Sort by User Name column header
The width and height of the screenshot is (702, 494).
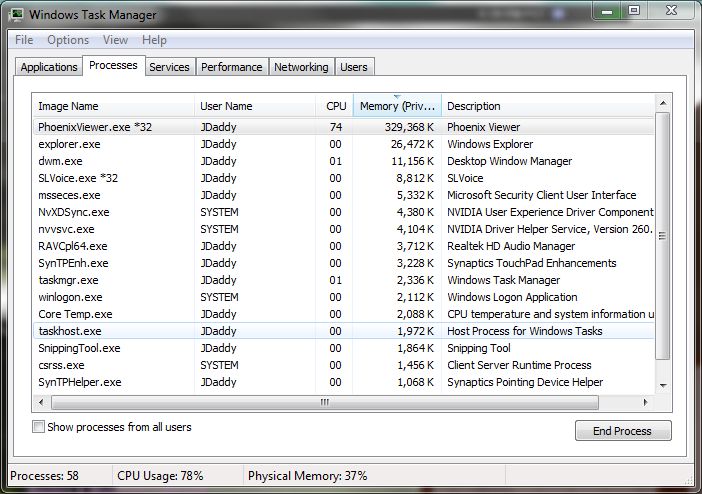tap(255, 106)
